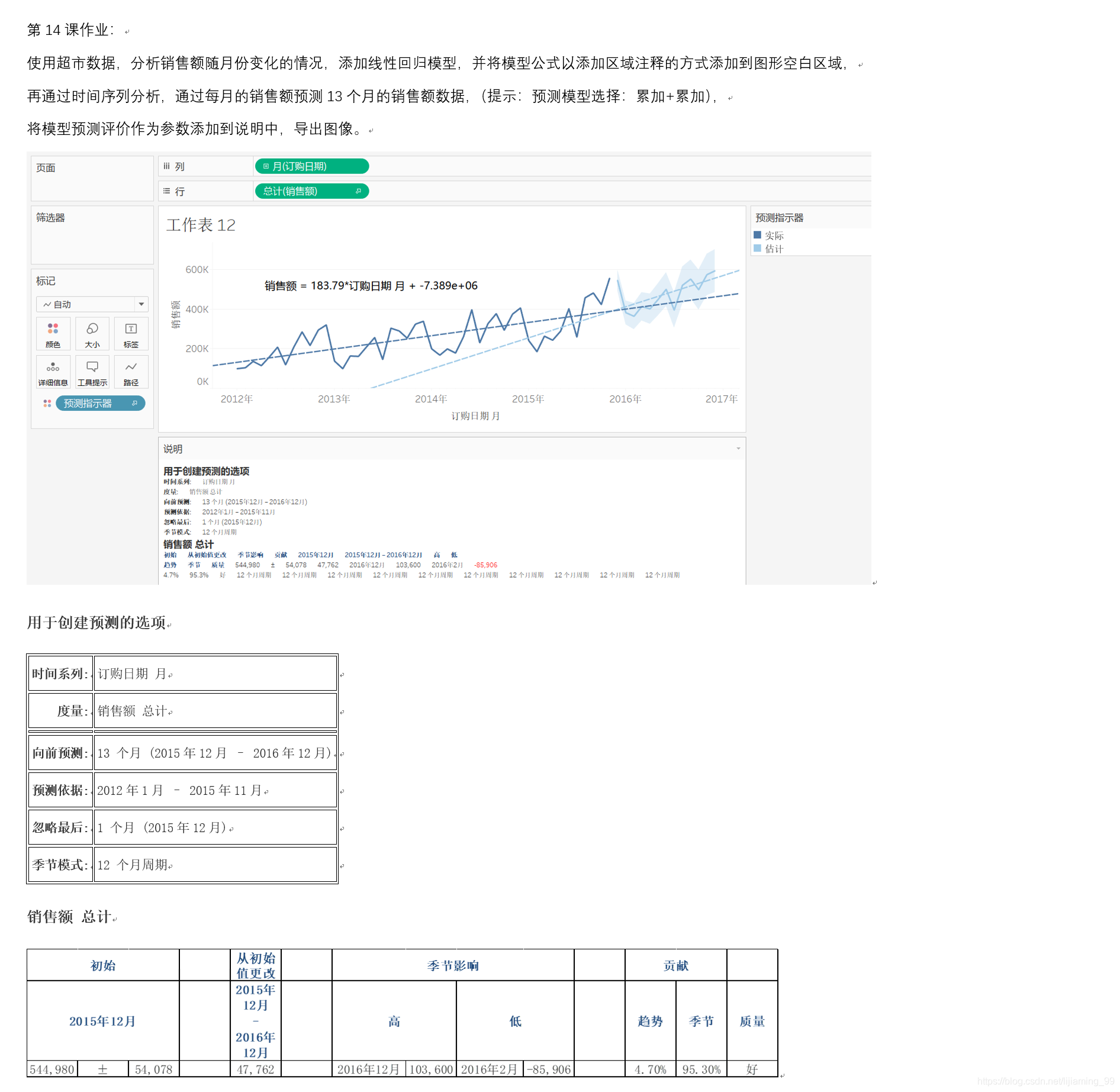The image size is (1120, 1092).
Task: Open the 工具提示 (Tooltip) mark icon
Action: point(92,368)
